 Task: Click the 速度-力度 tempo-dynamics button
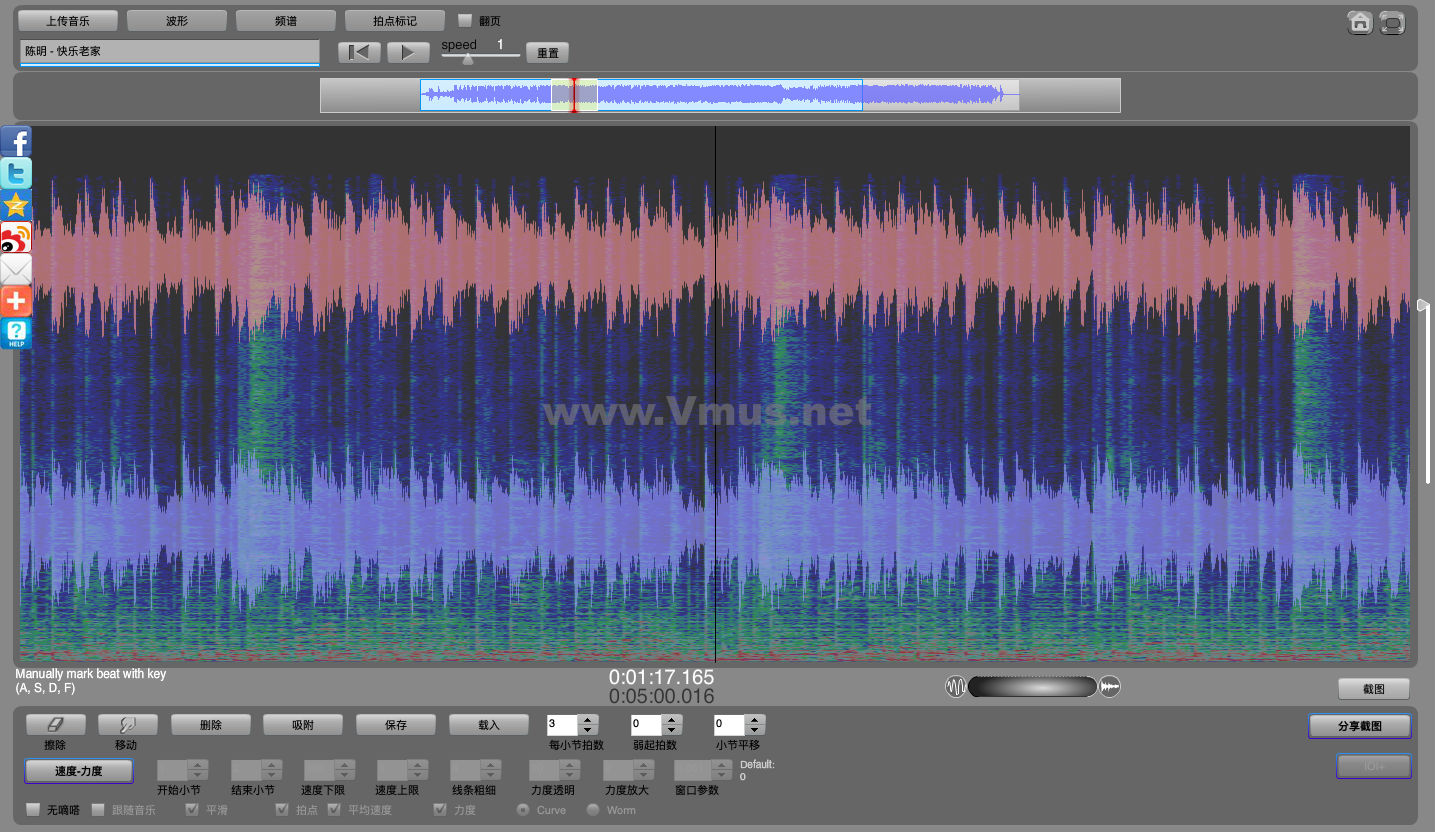pyautogui.click(x=79, y=771)
